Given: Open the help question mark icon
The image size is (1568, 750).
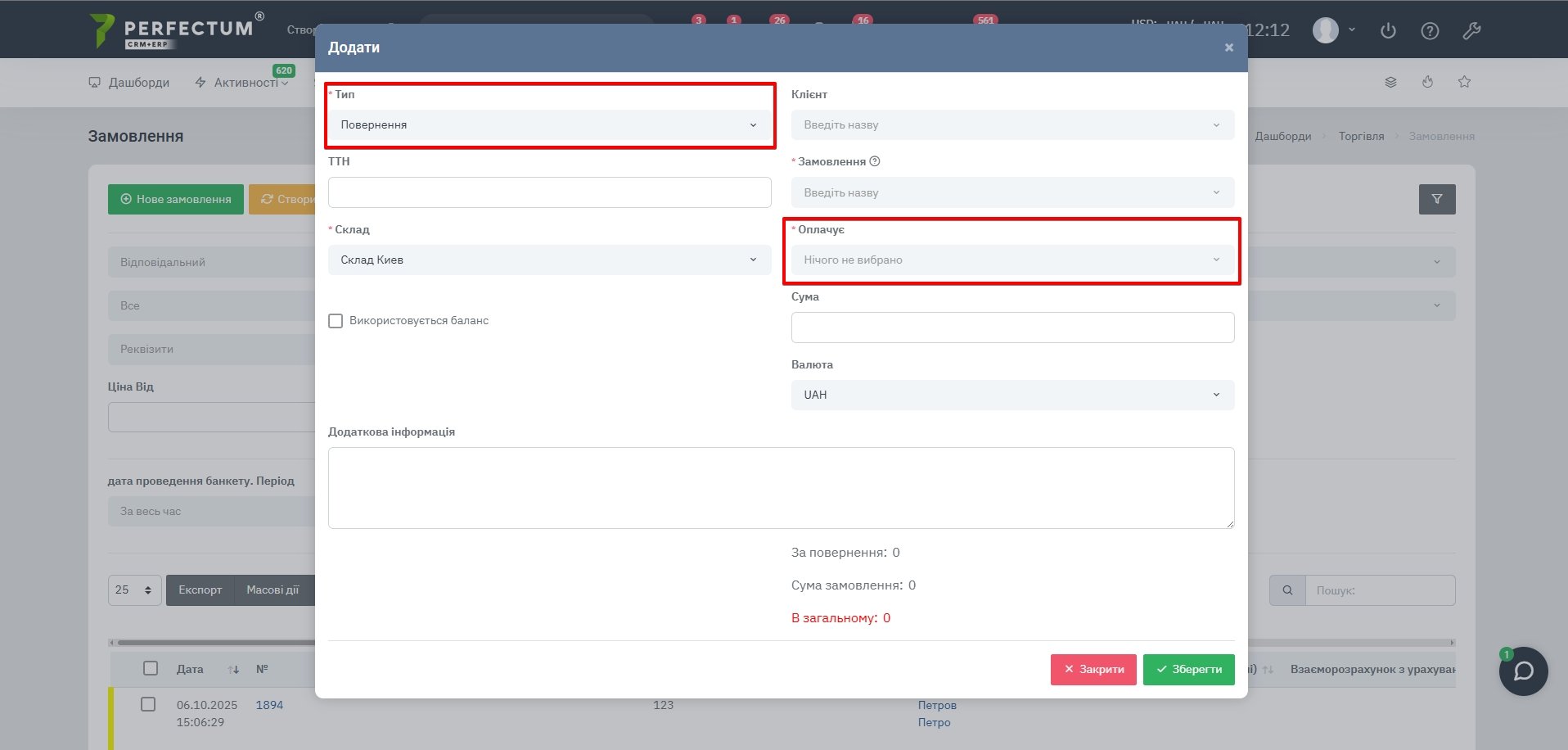Looking at the screenshot, I should click(1430, 31).
